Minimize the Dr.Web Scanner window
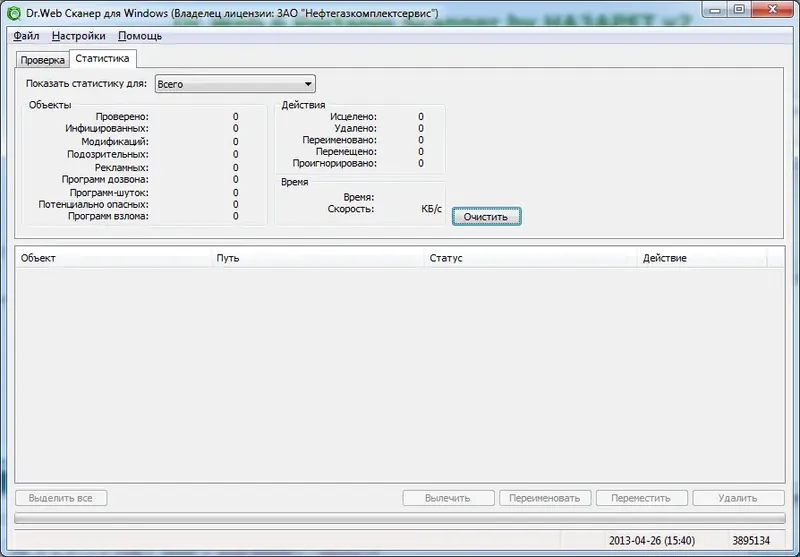Image resolution: width=800 pixels, height=557 pixels. pos(715,10)
